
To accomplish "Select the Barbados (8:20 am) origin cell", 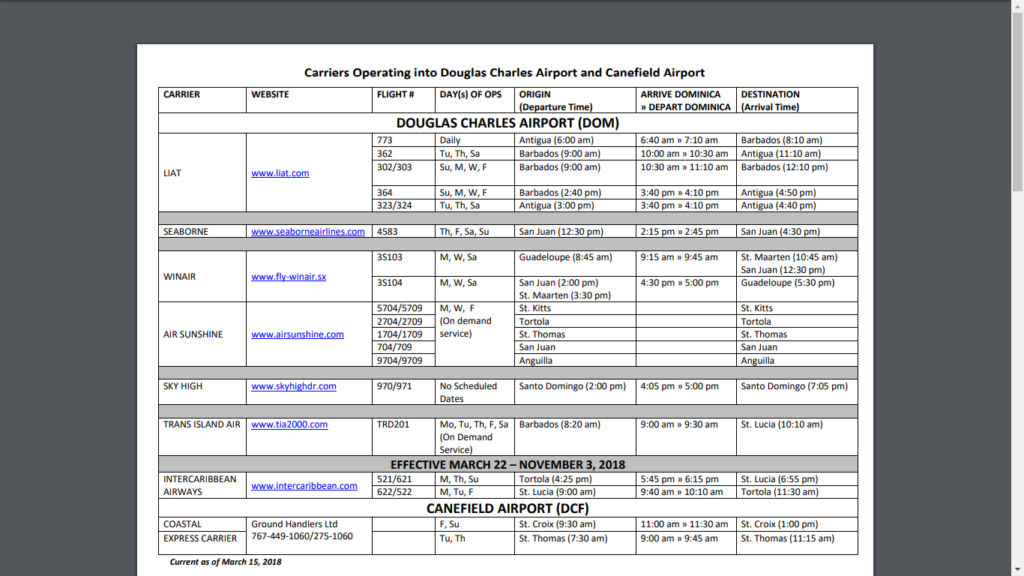I will point(575,437).
